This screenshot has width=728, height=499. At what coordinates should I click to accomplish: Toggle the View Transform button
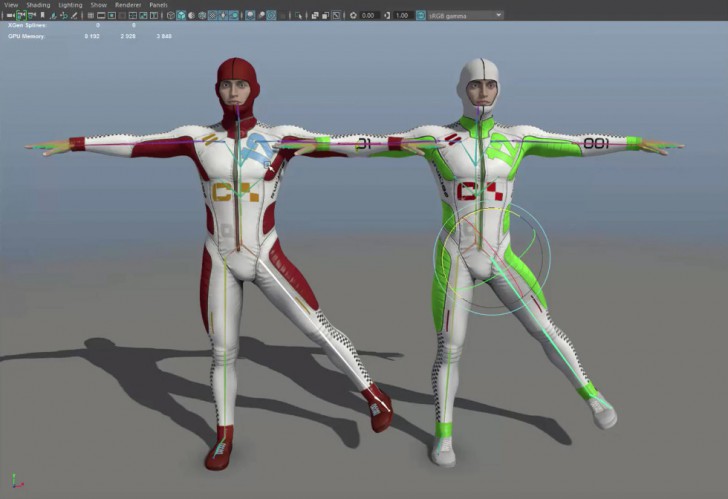click(x=421, y=16)
